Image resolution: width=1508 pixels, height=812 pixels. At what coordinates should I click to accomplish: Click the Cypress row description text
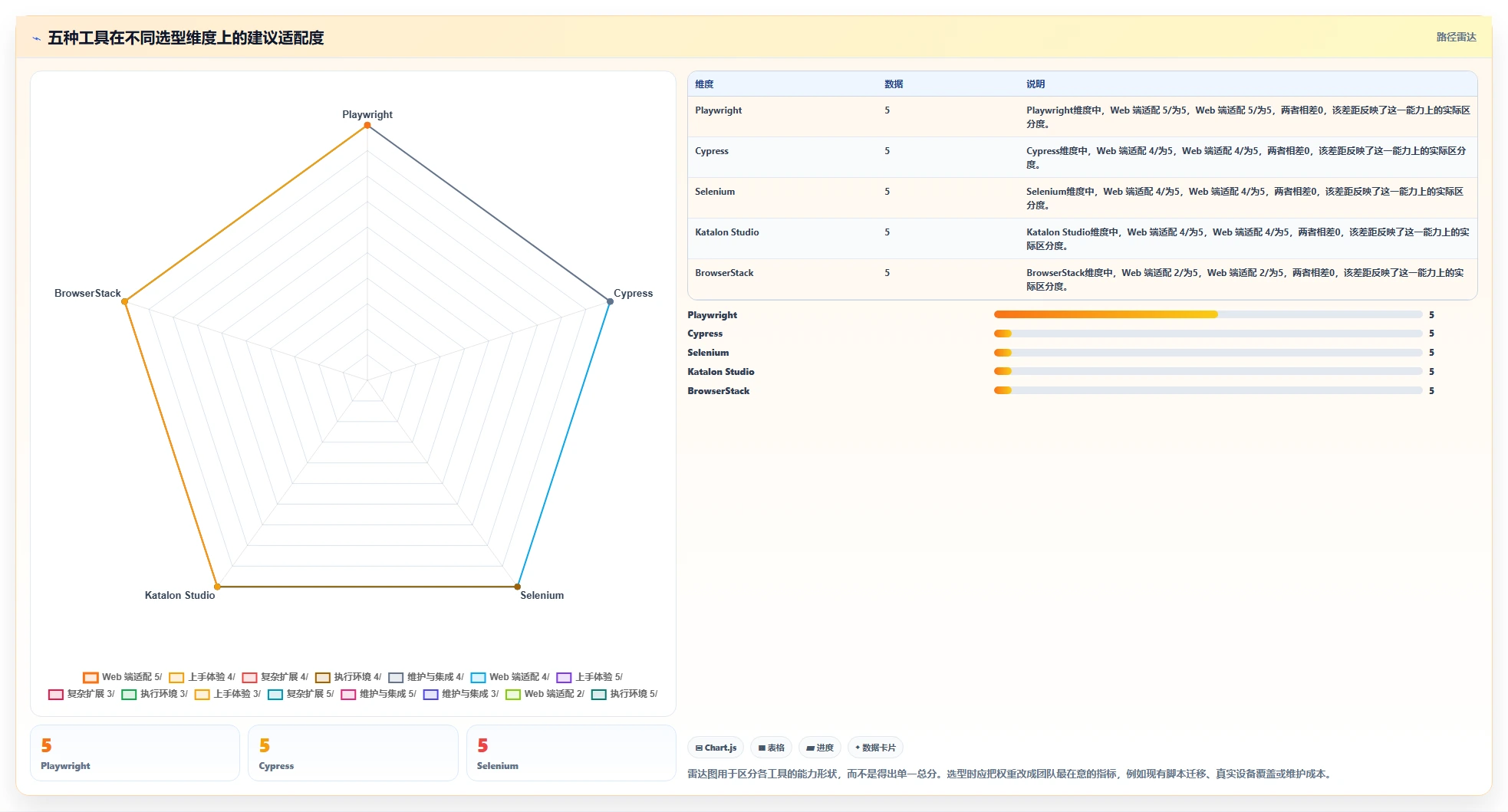click(1246, 158)
